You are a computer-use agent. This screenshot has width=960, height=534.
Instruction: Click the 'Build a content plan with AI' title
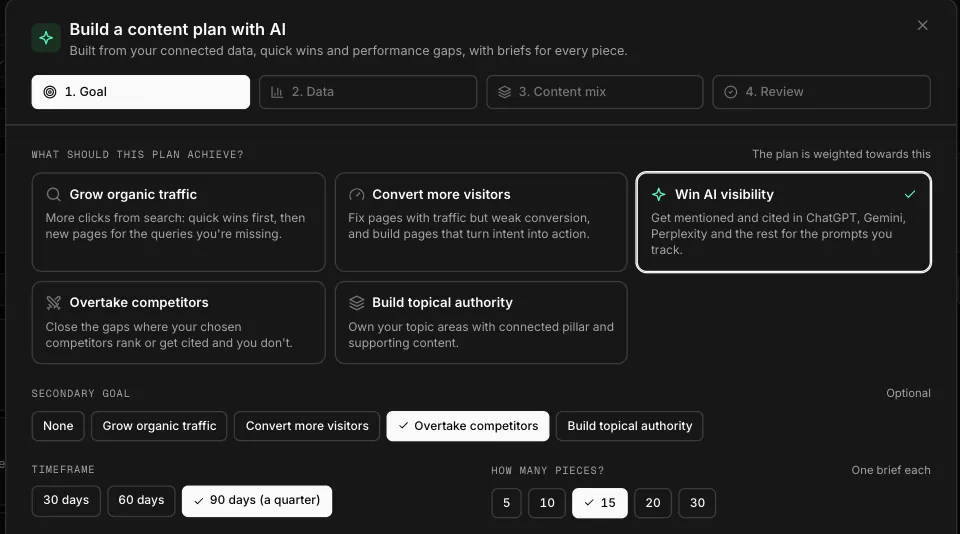178,29
